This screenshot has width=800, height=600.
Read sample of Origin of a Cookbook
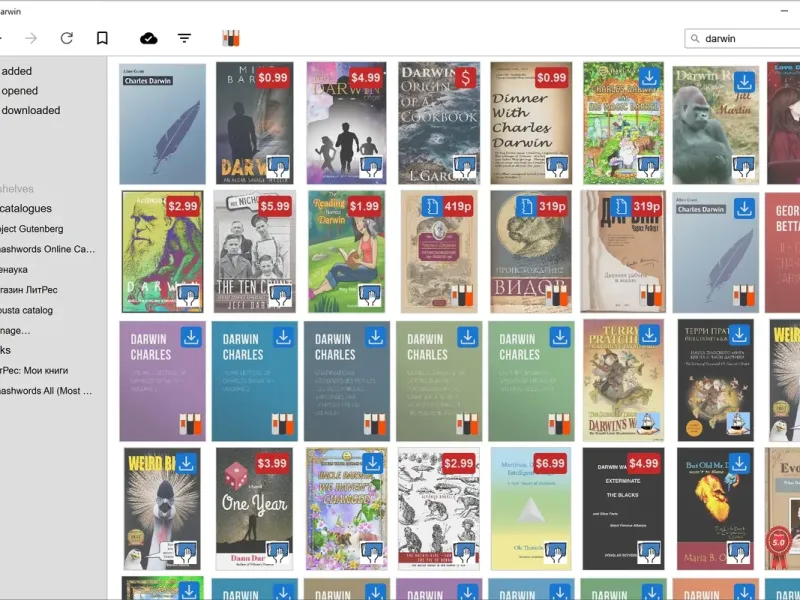click(x=464, y=166)
